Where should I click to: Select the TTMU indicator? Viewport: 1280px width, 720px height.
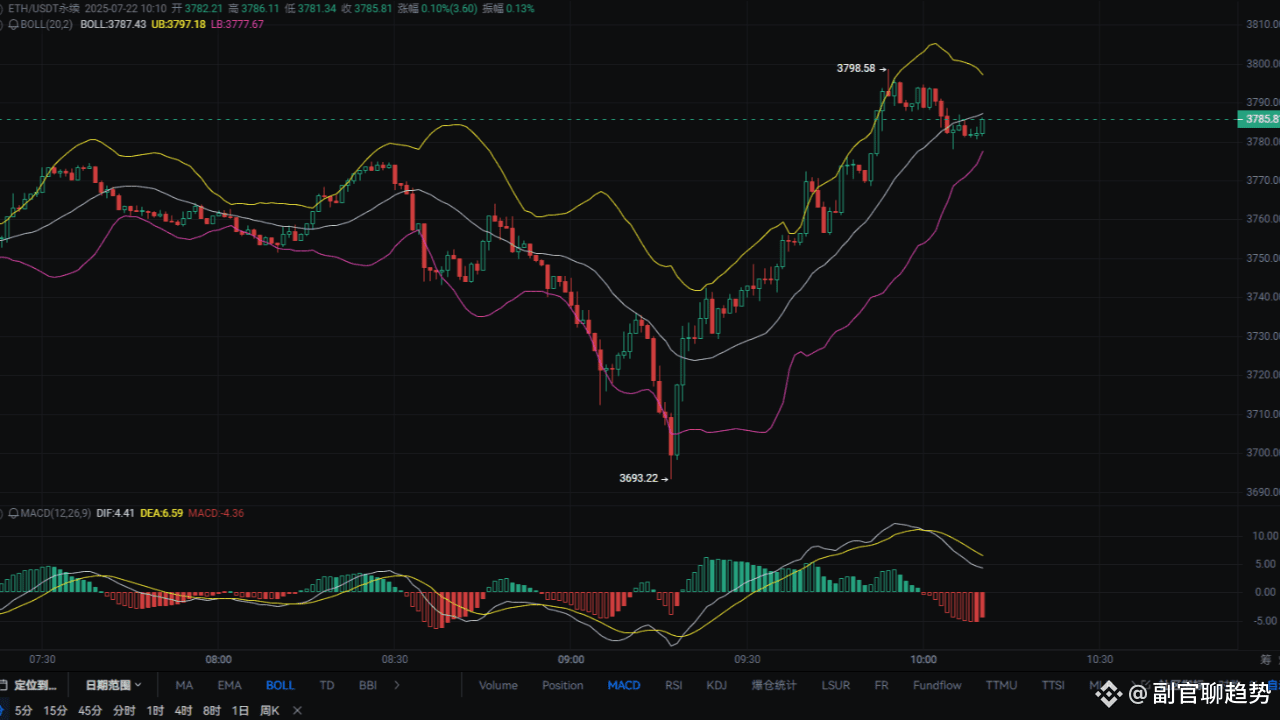[x=1001, y=685]
